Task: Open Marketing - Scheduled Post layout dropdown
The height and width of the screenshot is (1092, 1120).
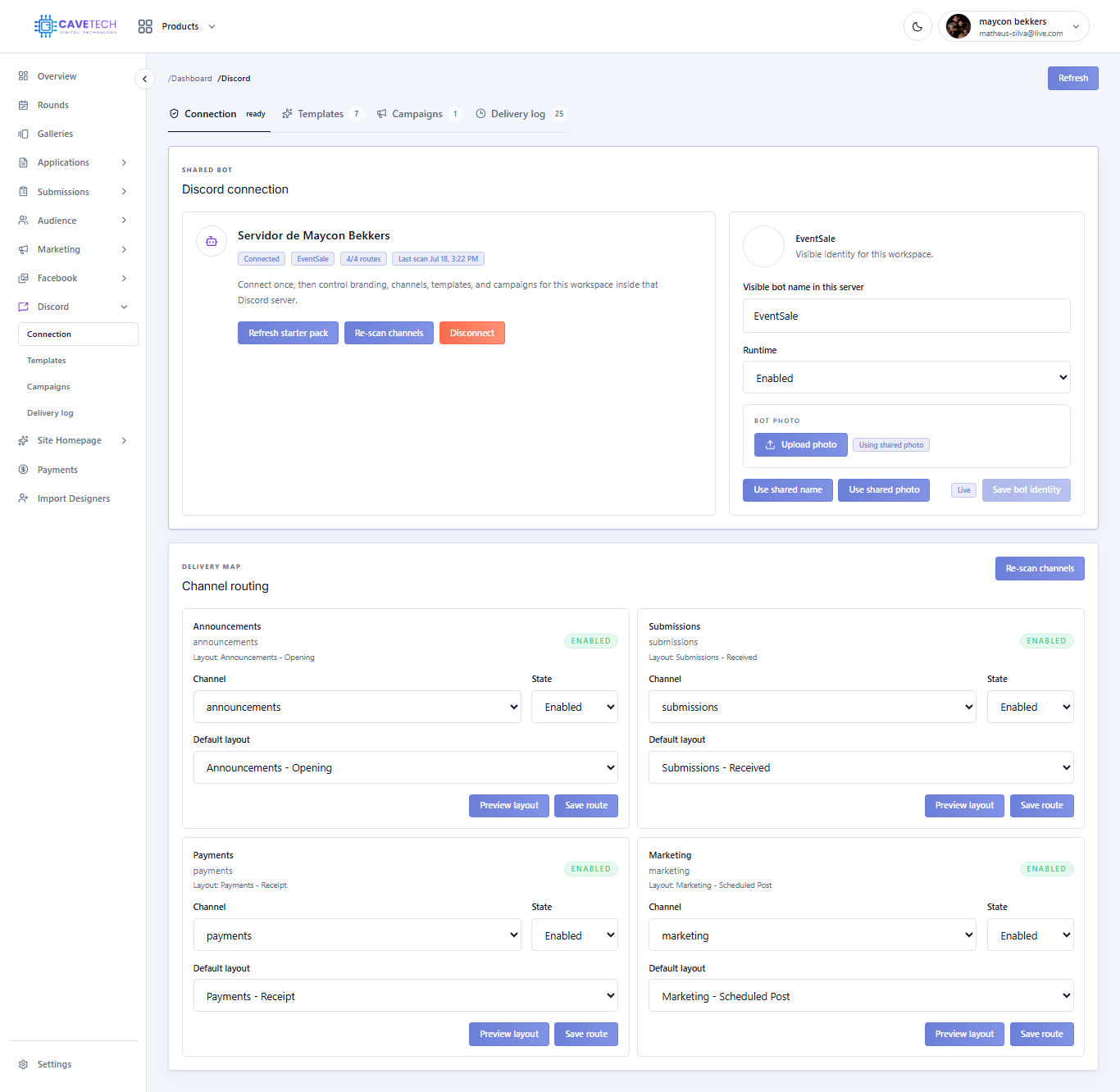Action: [x=861, y=996]
